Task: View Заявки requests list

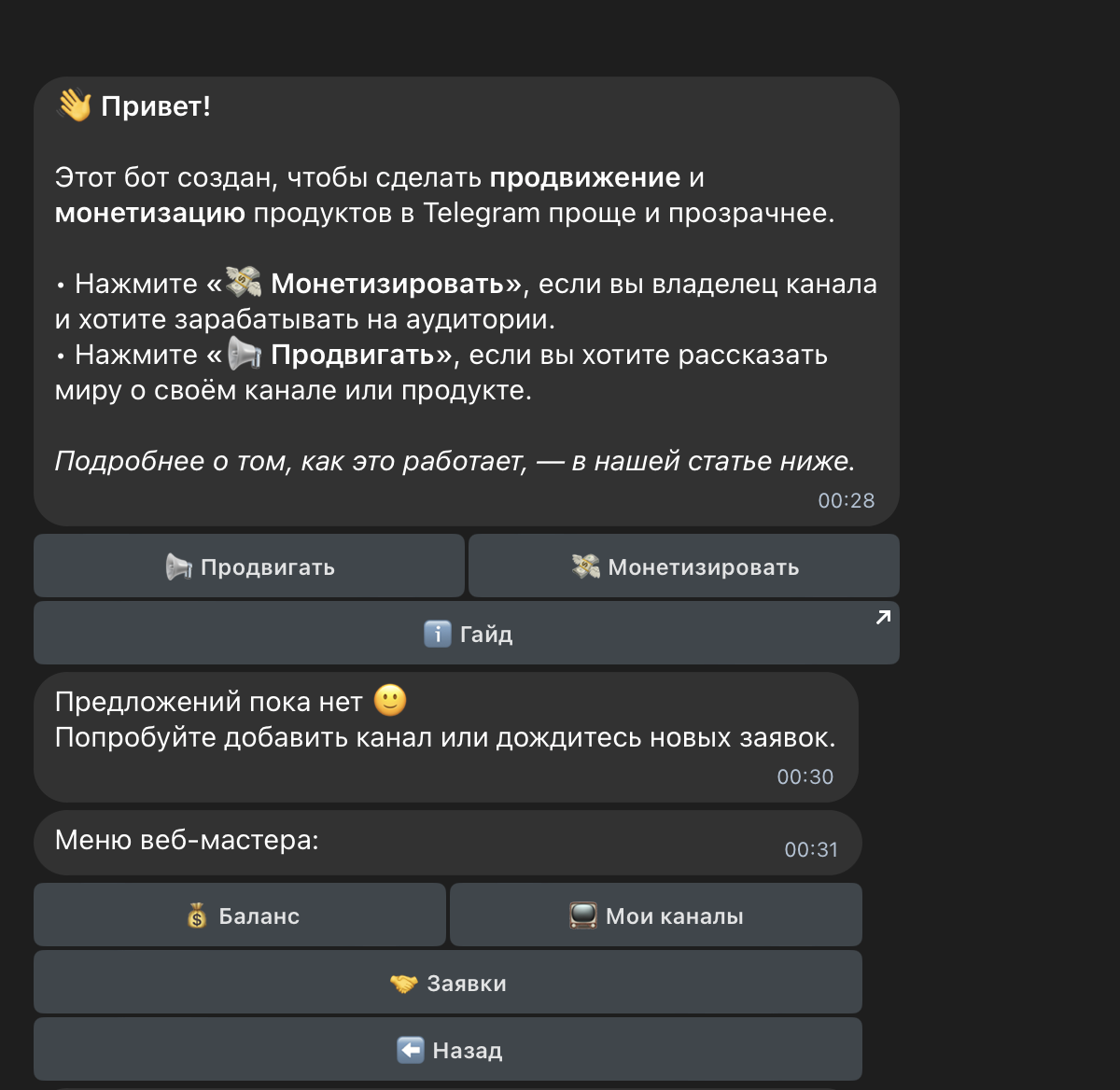Action: 447,983
